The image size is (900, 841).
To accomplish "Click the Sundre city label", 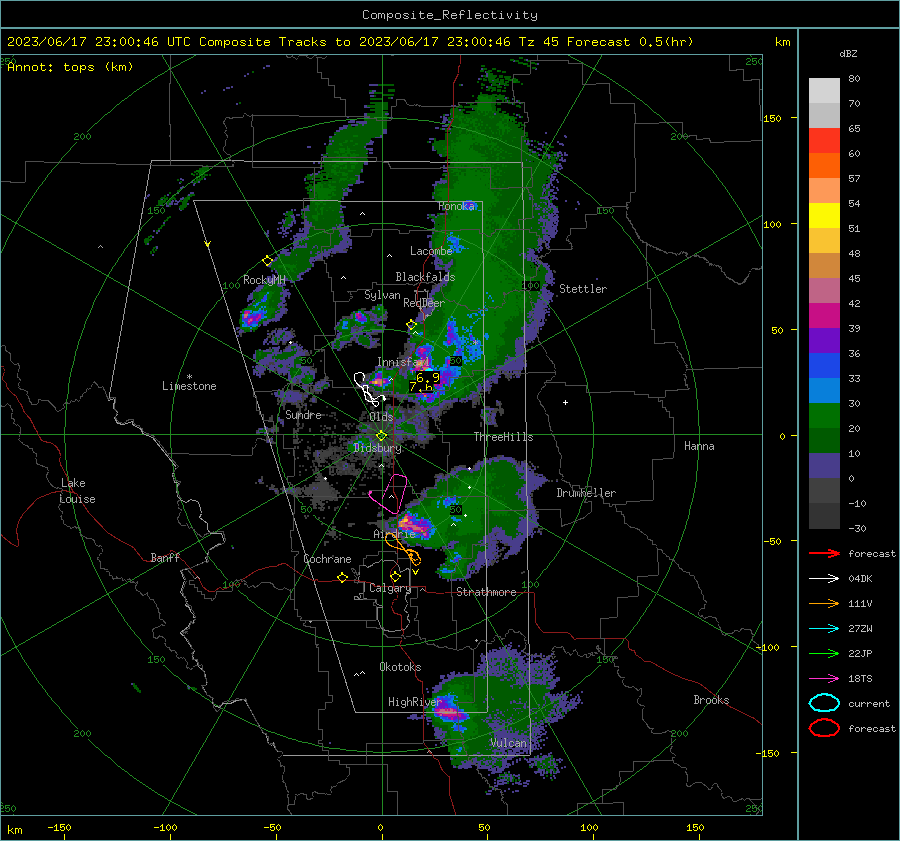I will 303,414.
